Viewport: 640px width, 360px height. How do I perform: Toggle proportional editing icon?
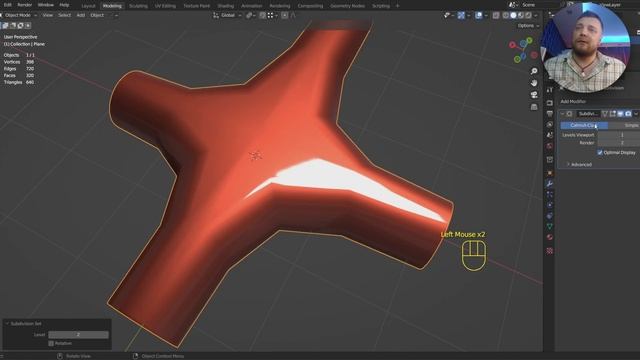tap(284, 15)
